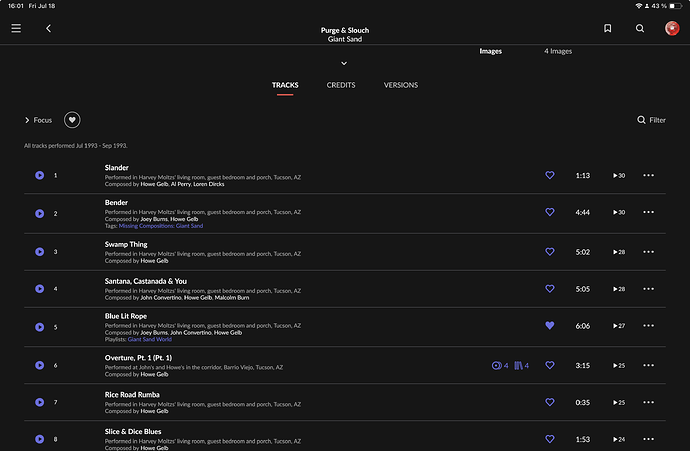690x451 pixels.
Task: Play track 8 Slice & Dice Blues
Action: coord(40,440)
